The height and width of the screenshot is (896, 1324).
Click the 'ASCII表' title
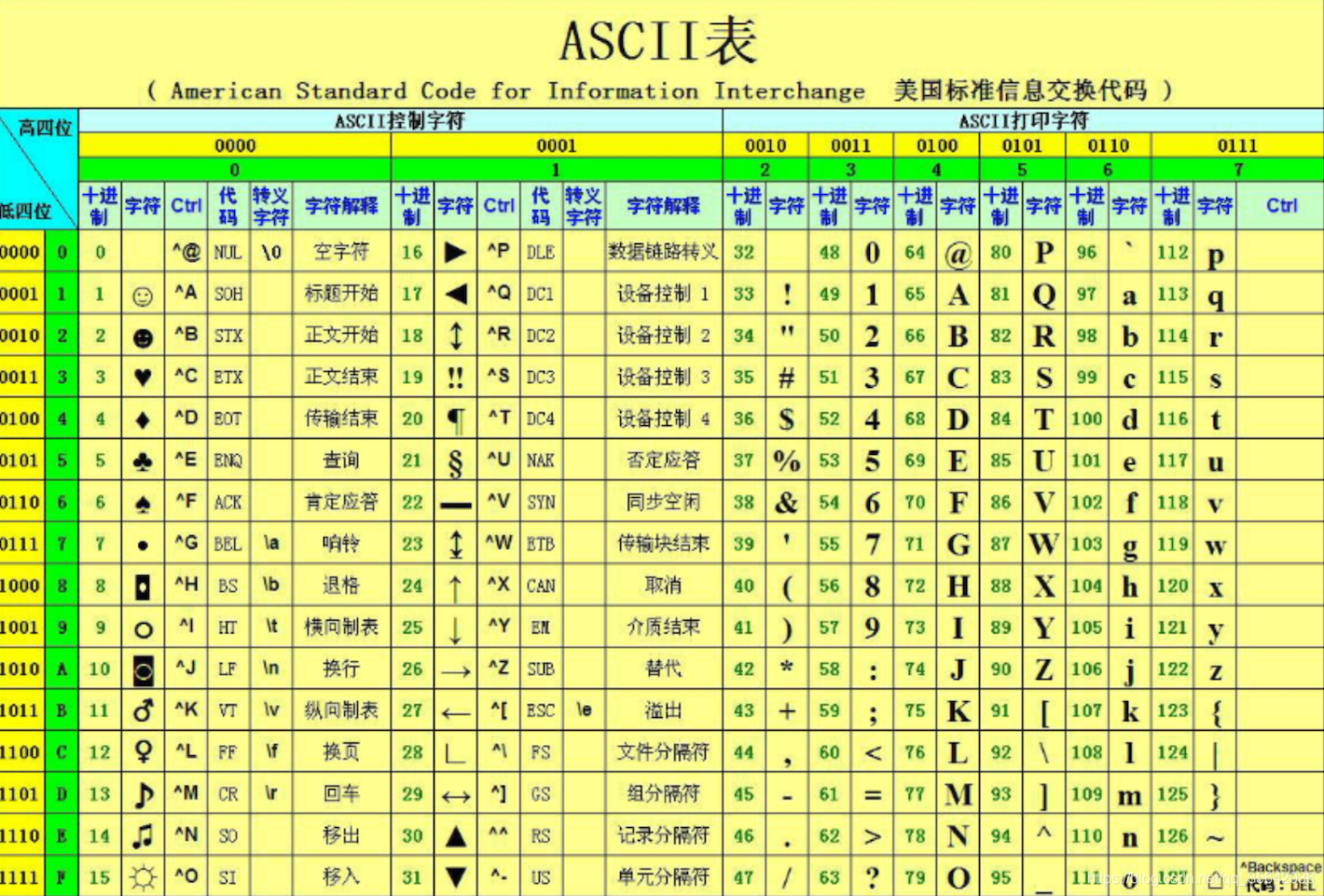[658, 41]
